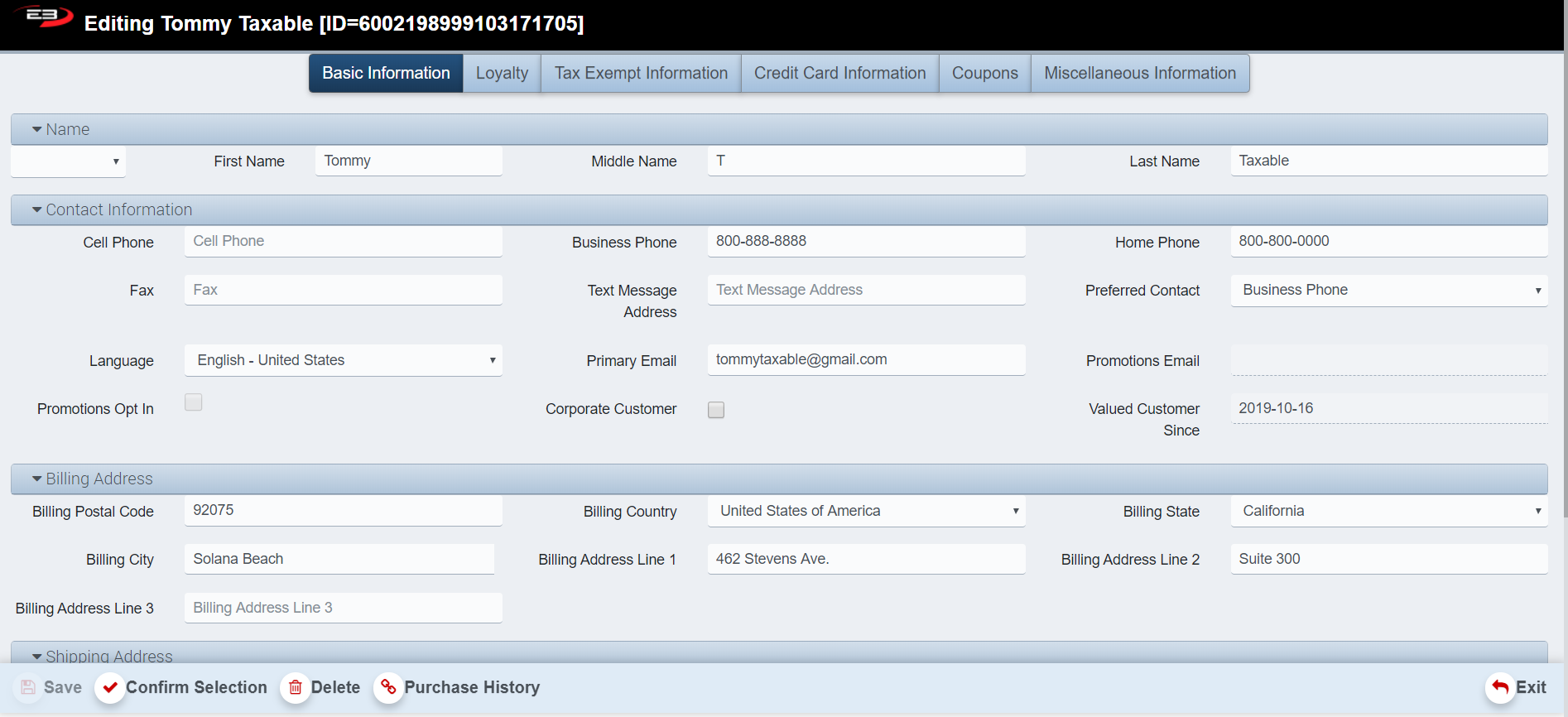Check the Corporate Customer checkbox
Image resolution: width=1568 pixels, height=717 pixels.
[716, 410]
